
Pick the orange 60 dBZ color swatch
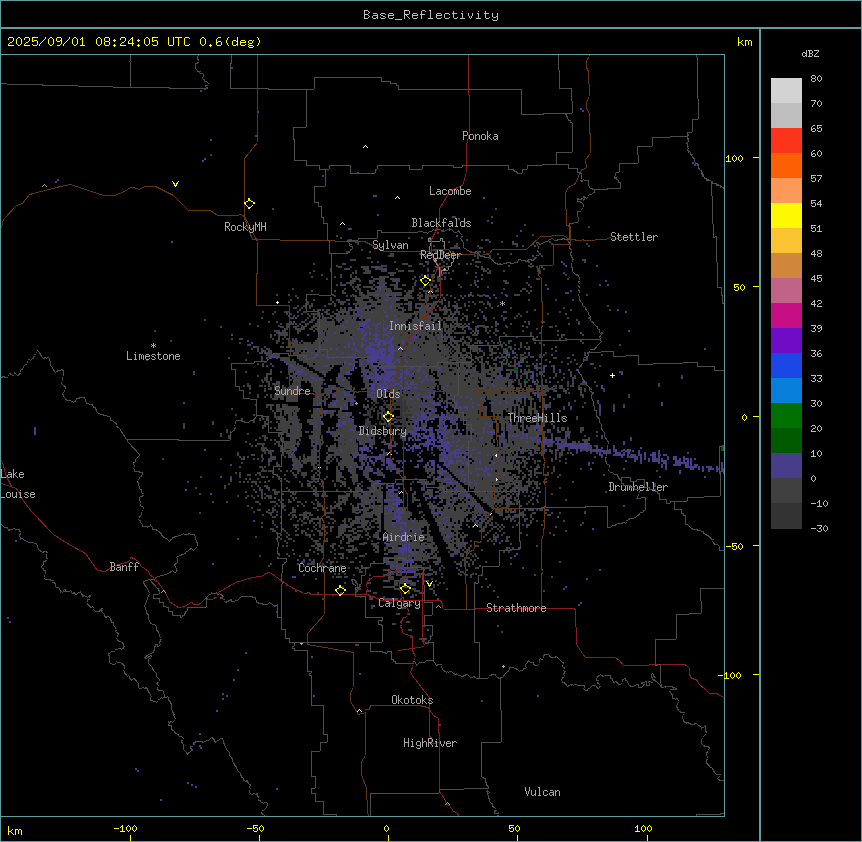tap(786, 165)
